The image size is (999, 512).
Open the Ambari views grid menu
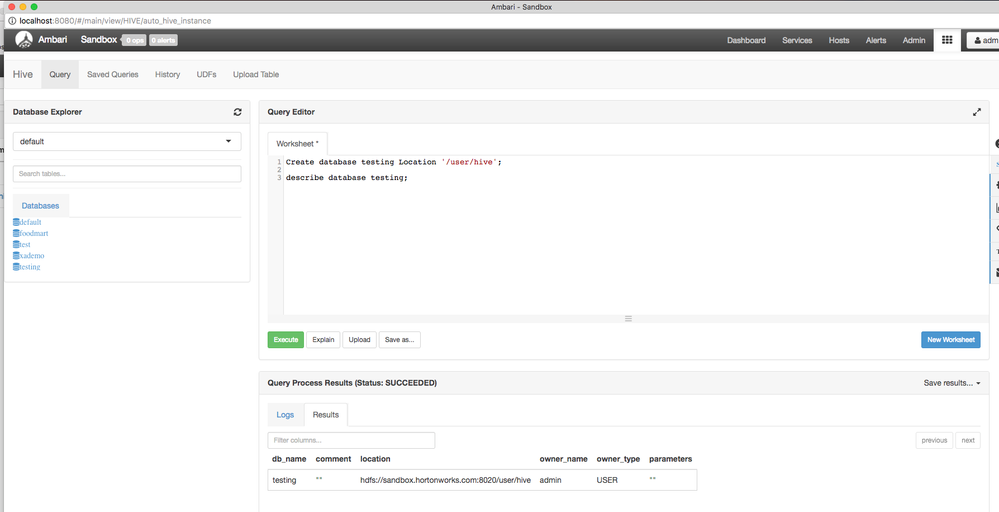(945, 40)
